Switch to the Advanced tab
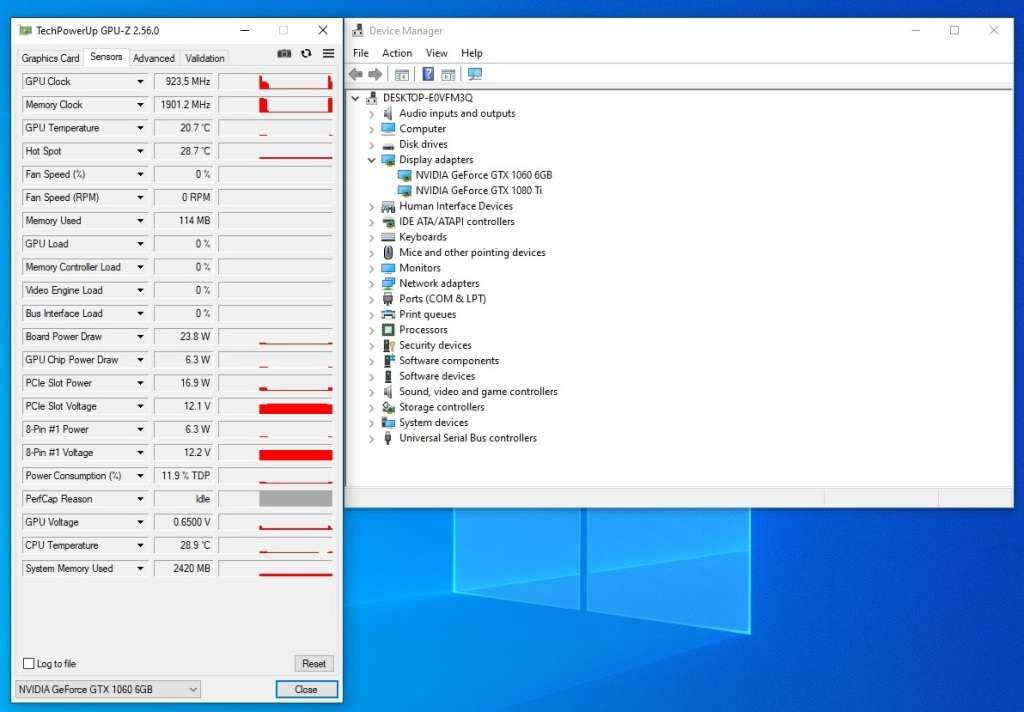The image size is (1024, 712). pos(154,58)
